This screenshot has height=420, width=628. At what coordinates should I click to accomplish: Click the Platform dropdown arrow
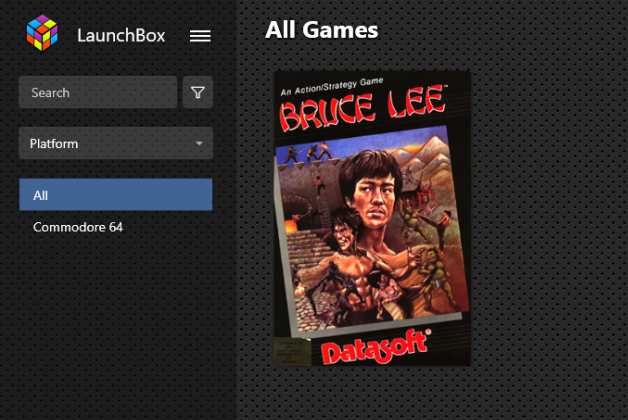(199, 143)
